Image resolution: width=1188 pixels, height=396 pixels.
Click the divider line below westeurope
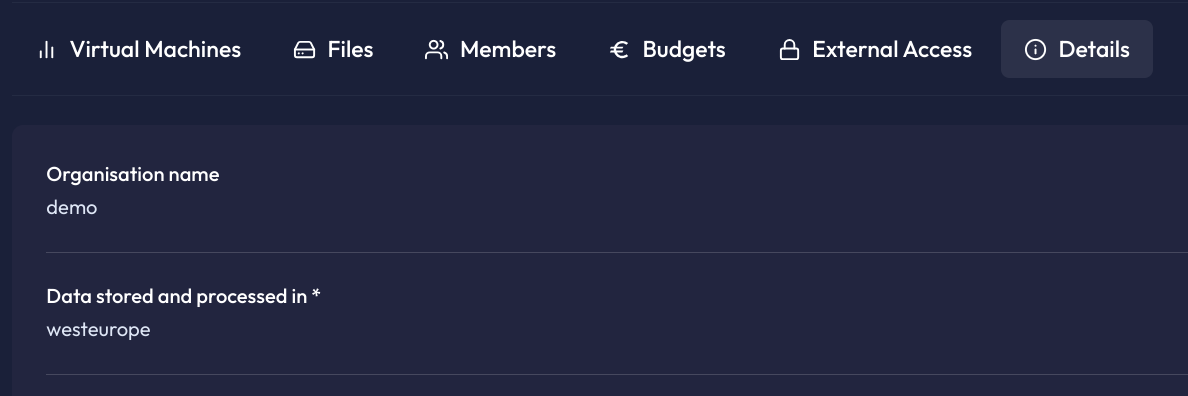tap(617, 374)
